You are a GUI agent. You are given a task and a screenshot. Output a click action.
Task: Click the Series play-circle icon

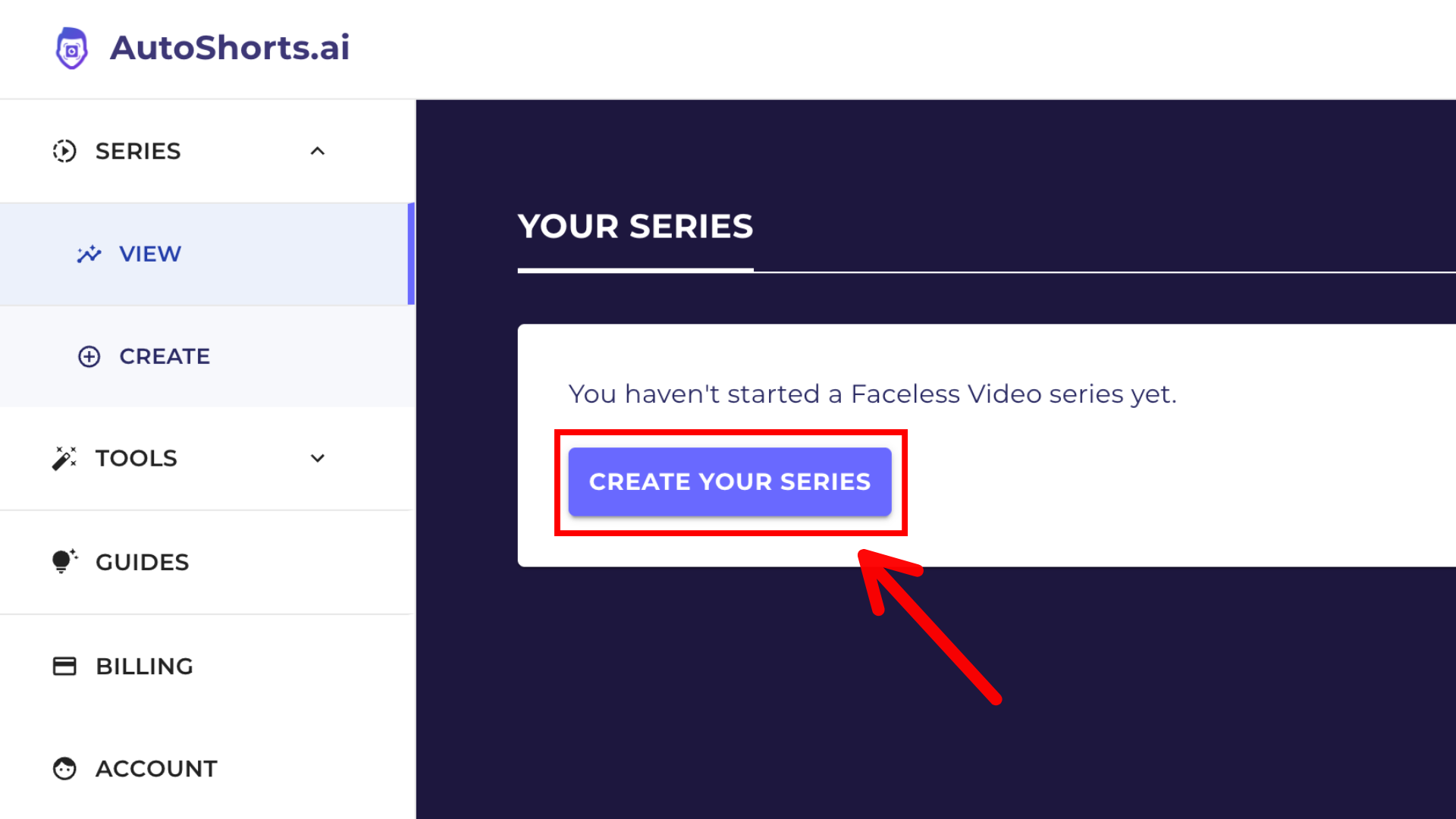click(x=64, y=151)
